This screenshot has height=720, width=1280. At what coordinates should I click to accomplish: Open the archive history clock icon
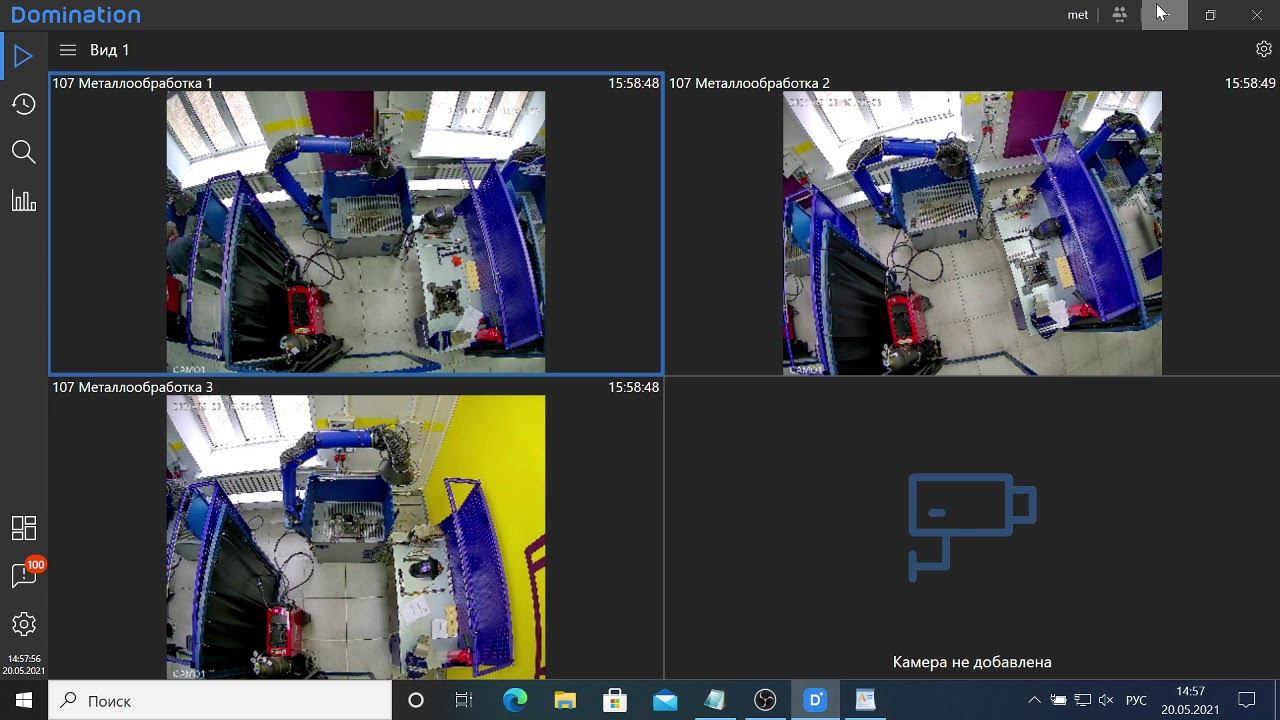pos(23,104)
